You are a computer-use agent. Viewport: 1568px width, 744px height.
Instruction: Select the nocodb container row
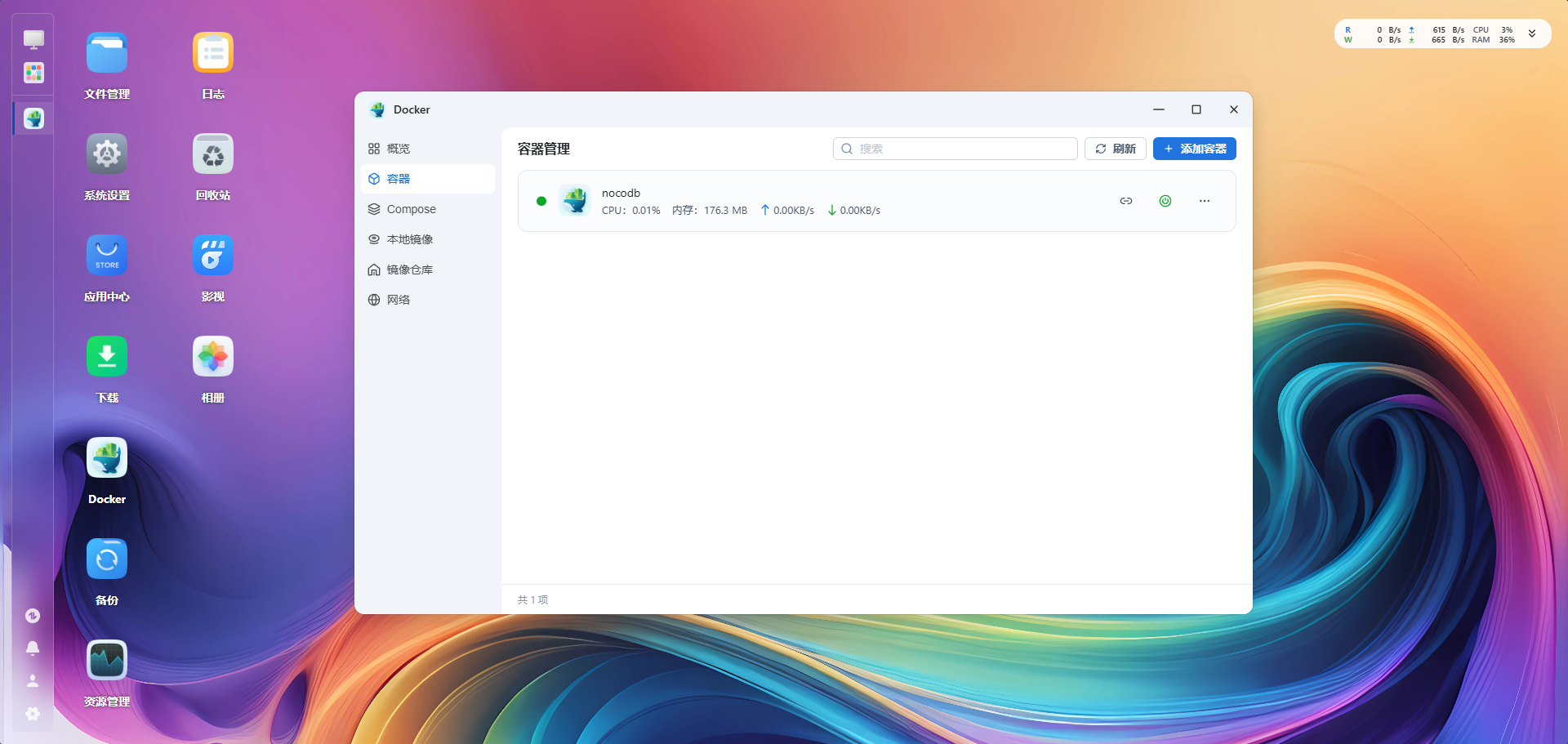817,201
